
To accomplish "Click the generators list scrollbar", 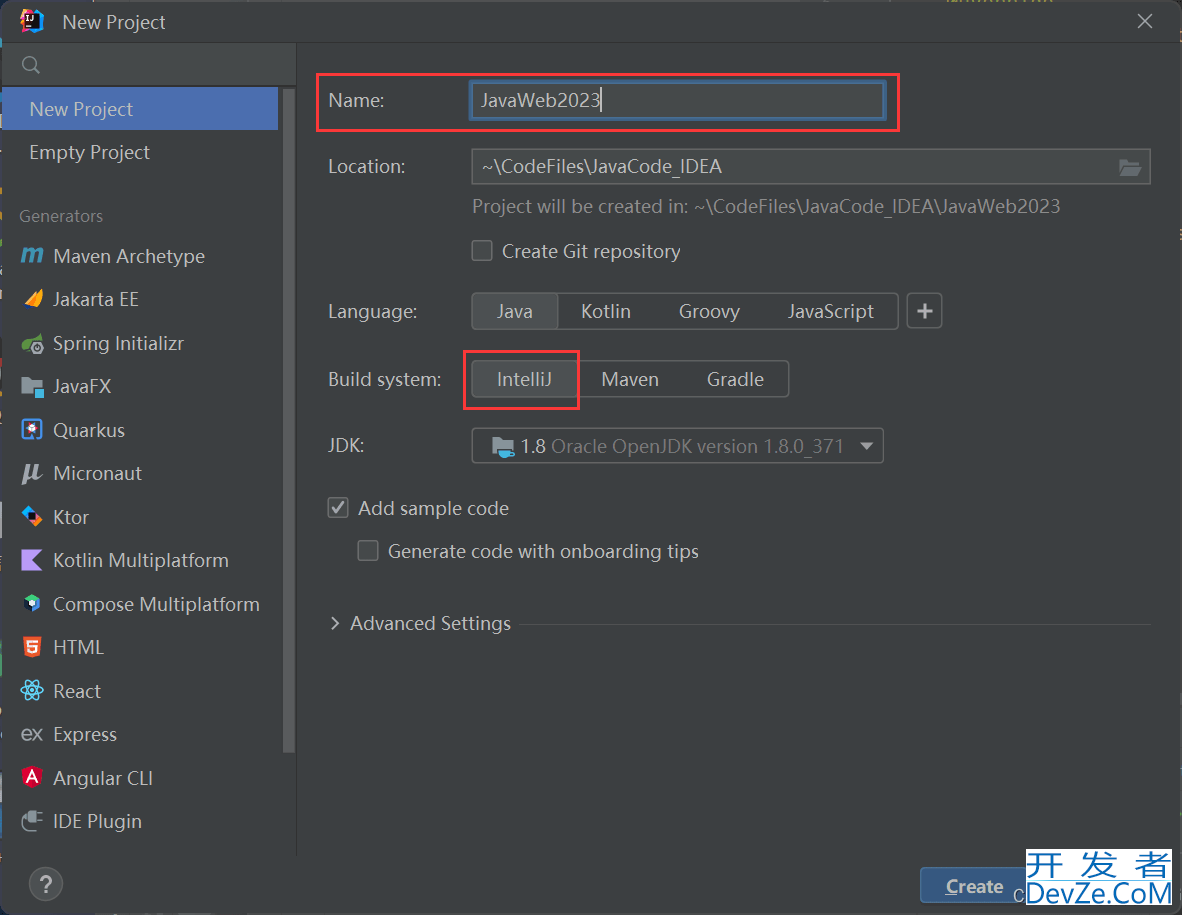I will [x=289, y=419].
